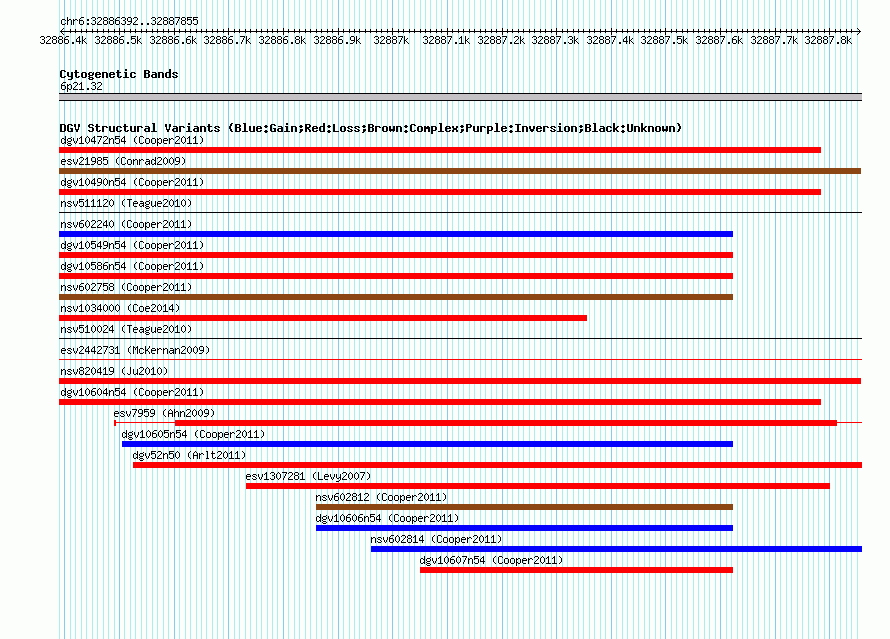890x639 pixels.
Task: Select the red bar for dgv10472n54
Action: pyautogui.click(x=440, y=150)
